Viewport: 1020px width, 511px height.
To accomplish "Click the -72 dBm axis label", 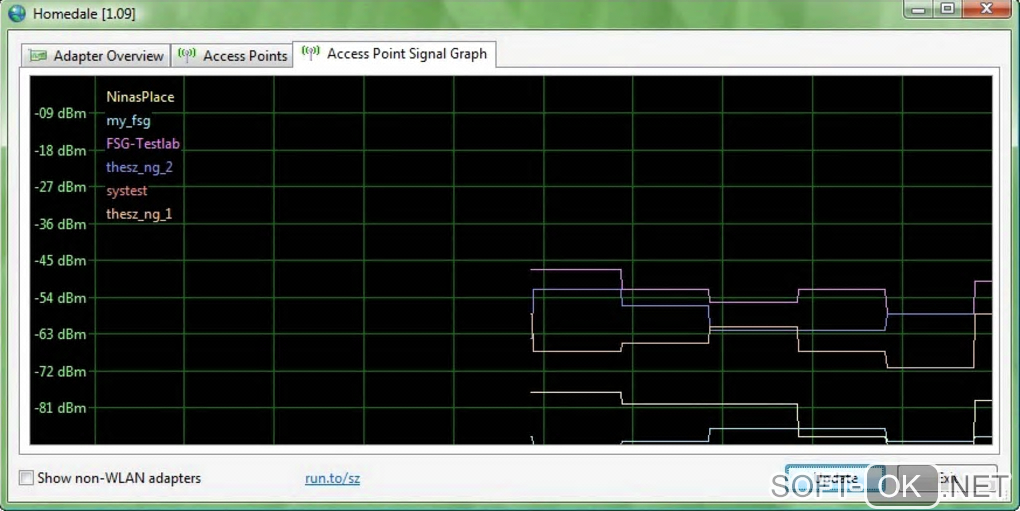I will point(60,372).
